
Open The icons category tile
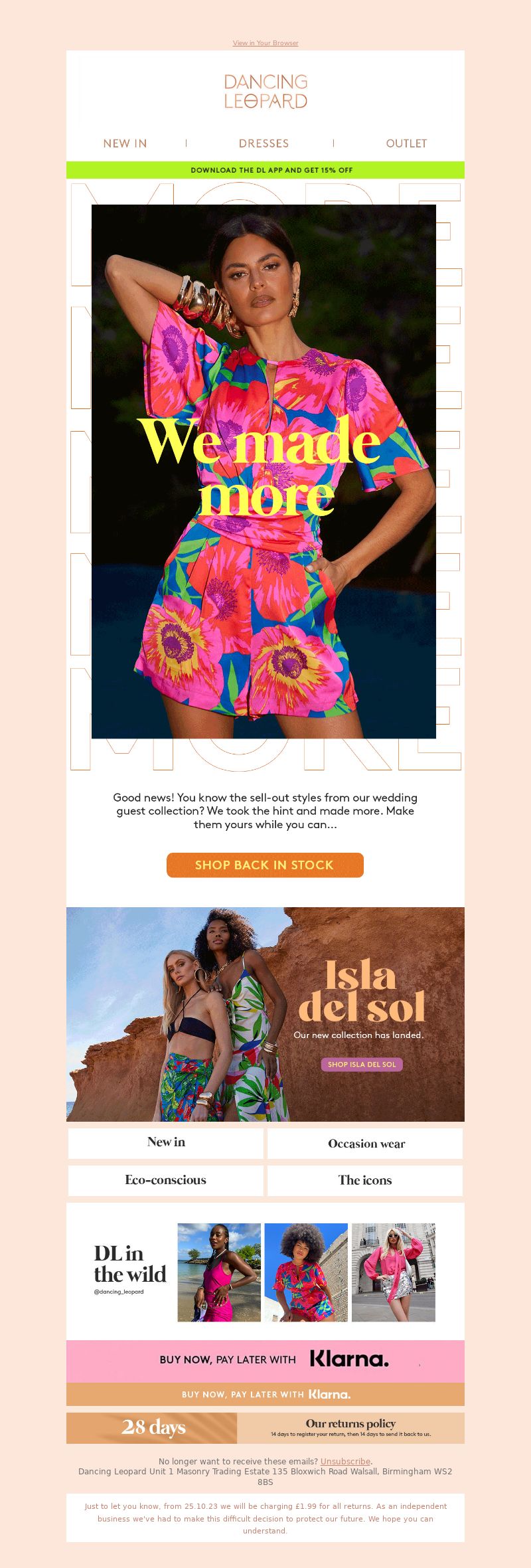click(x=365, y=1180)
